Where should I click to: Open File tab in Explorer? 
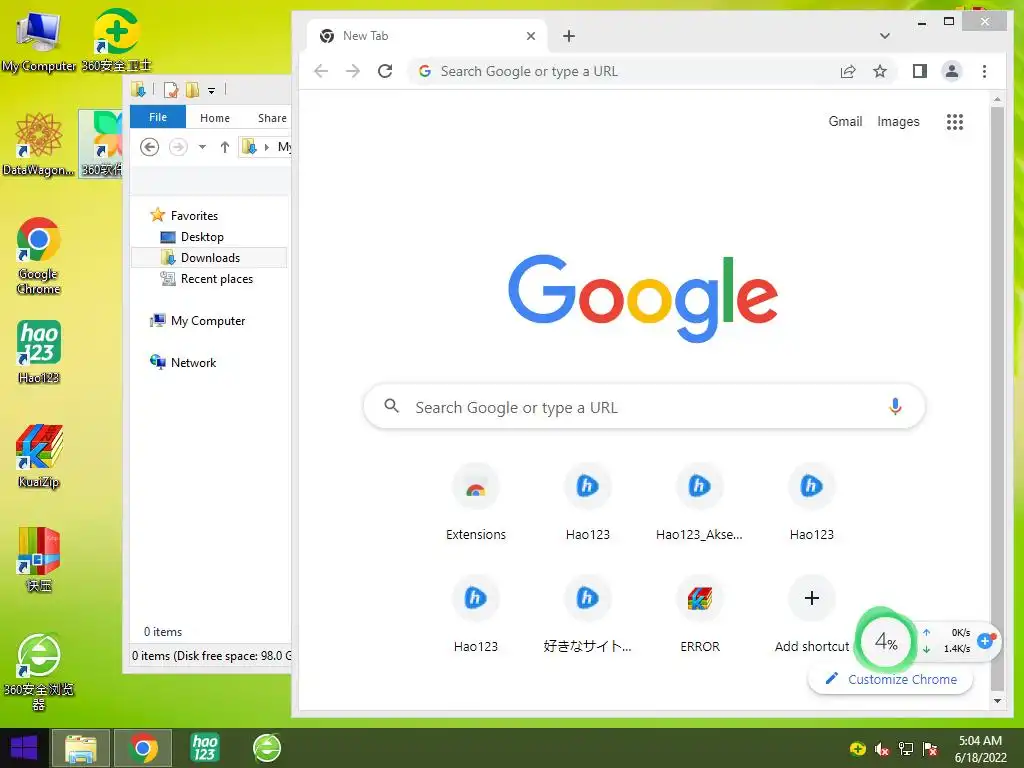158,117
